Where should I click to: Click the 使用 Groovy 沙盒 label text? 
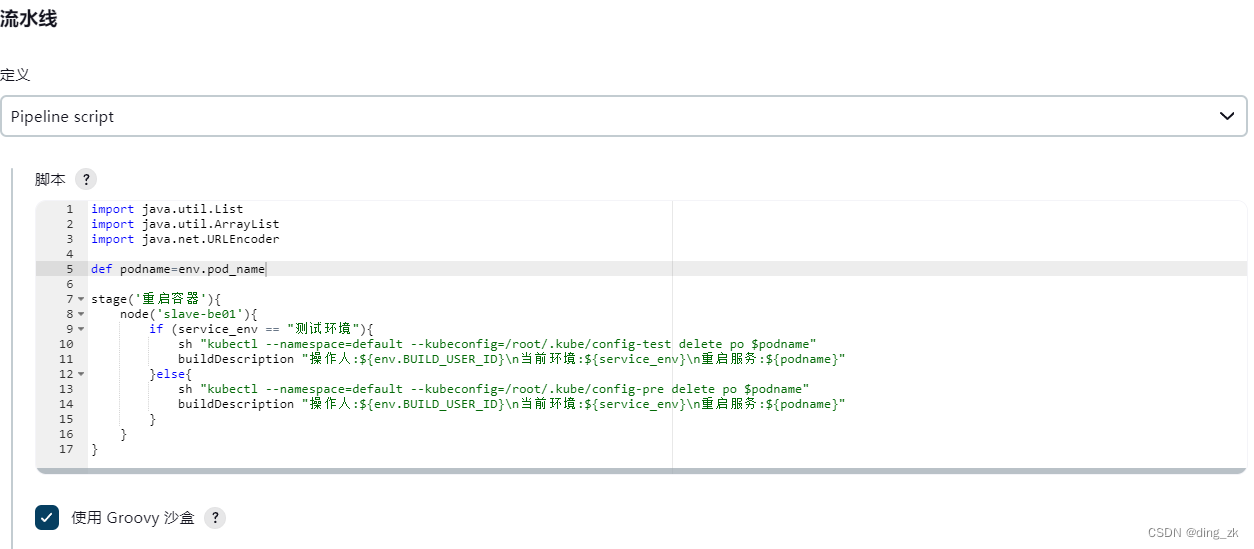click(133, 518)
